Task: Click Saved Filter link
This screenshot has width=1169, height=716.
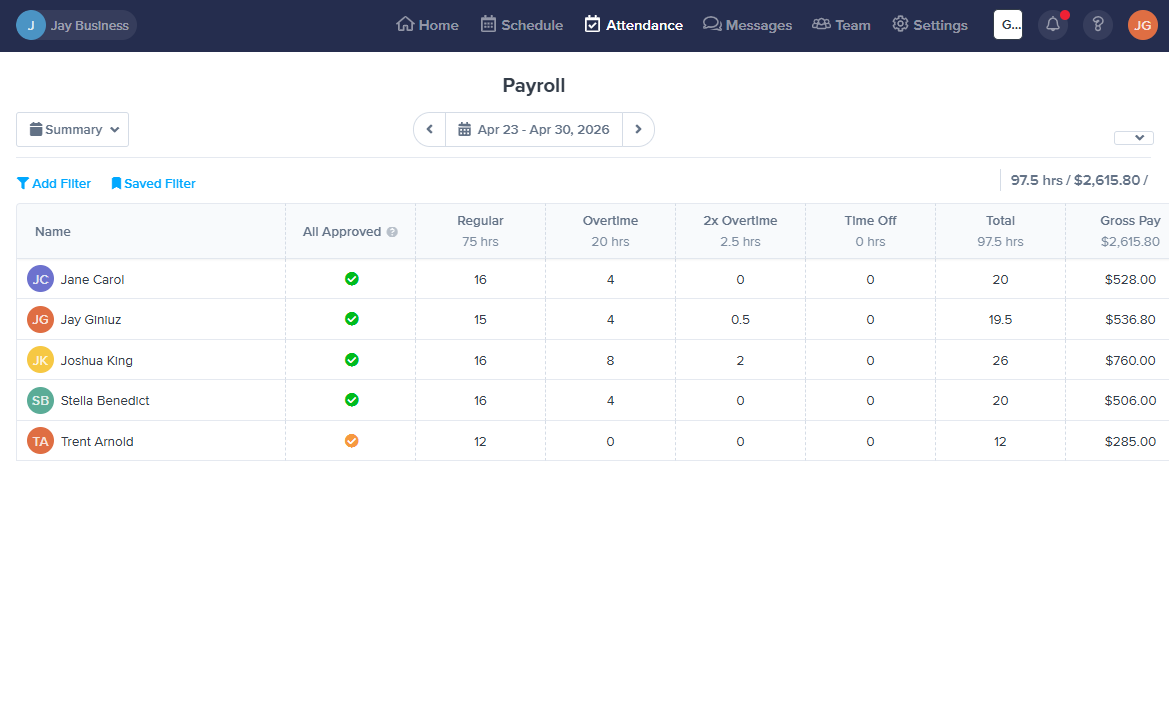Action: (154, 183)
